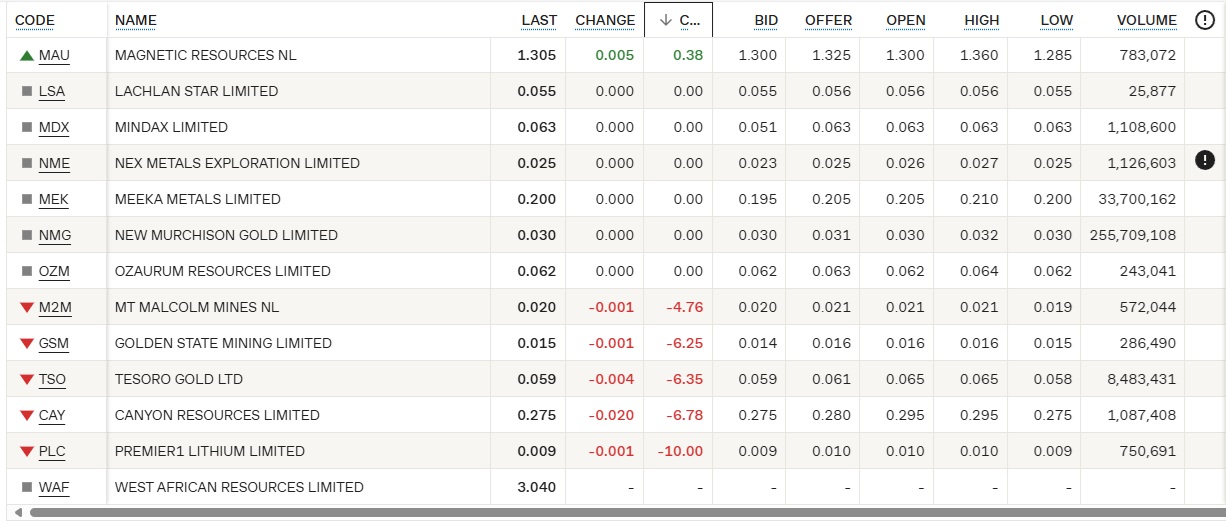1226x526 pixels.
Task: Open the CAY stock code link
Action: point(52,415)
